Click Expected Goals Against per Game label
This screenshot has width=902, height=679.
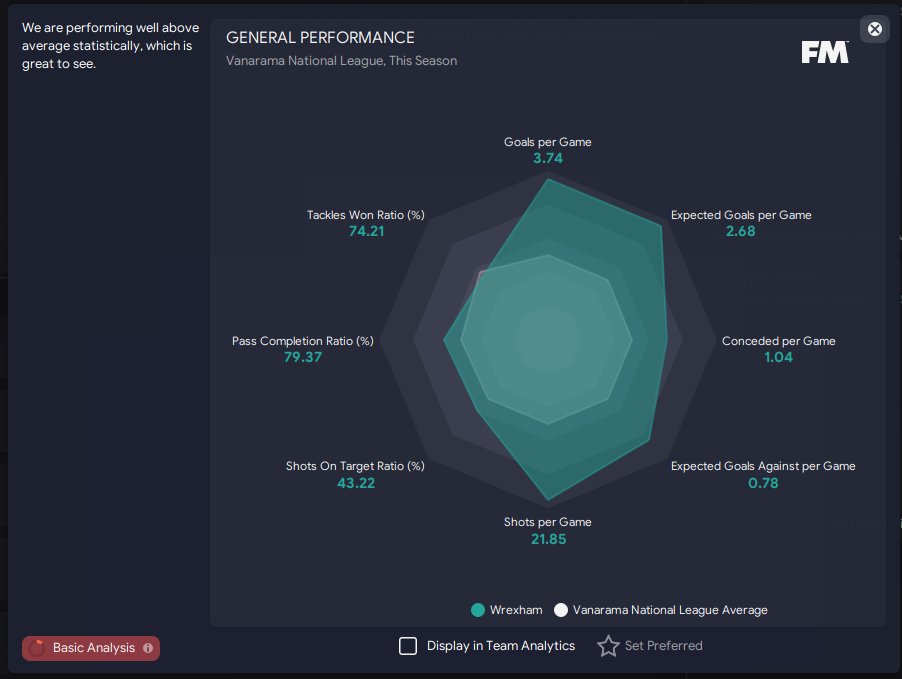(x=763, y=466)
